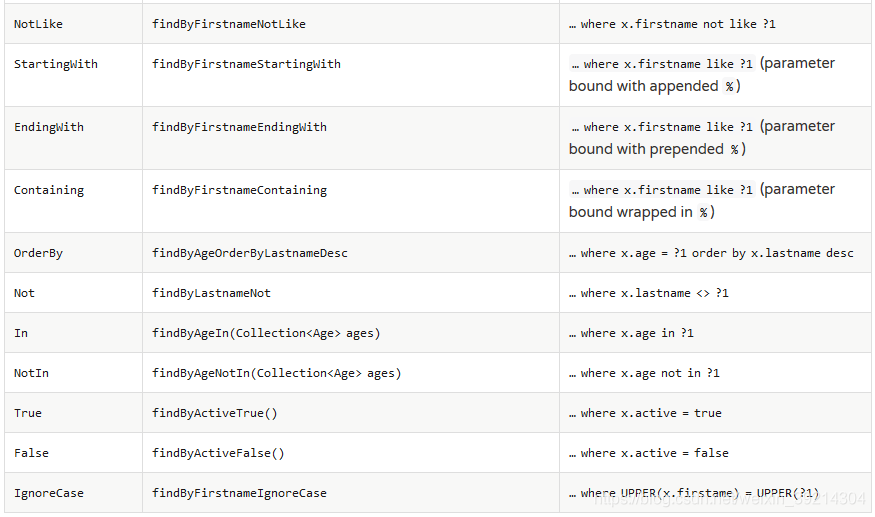Click the findByAgeOrderByLastnameDesc method name

point(250,253)
